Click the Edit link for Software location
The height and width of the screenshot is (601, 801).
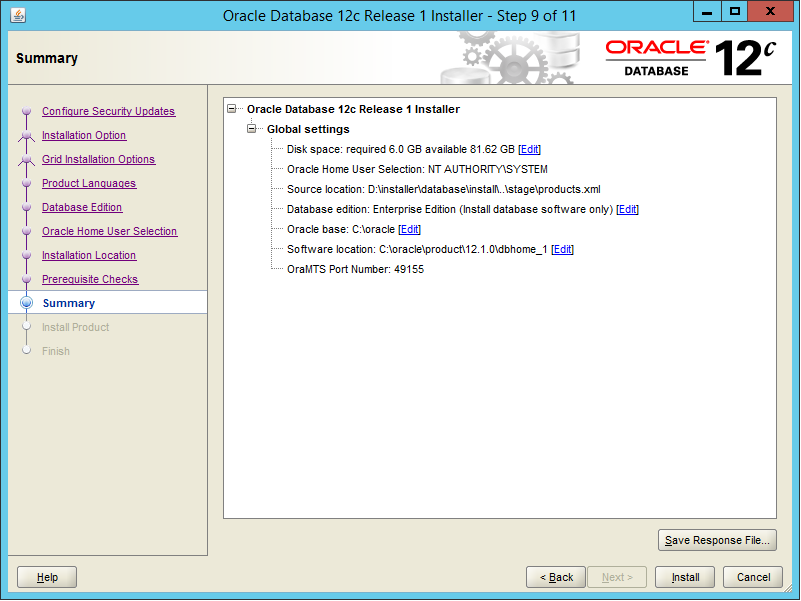coord(562,249)
